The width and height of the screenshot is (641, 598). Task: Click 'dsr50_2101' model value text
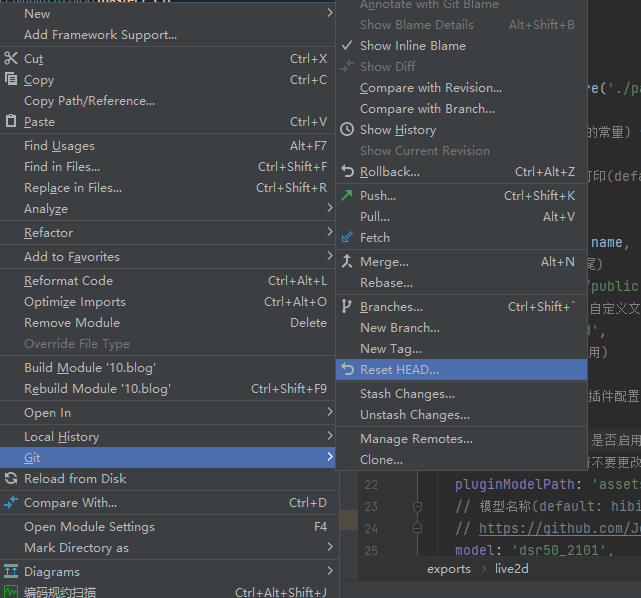pyautogui.click(x=559, y=550)
